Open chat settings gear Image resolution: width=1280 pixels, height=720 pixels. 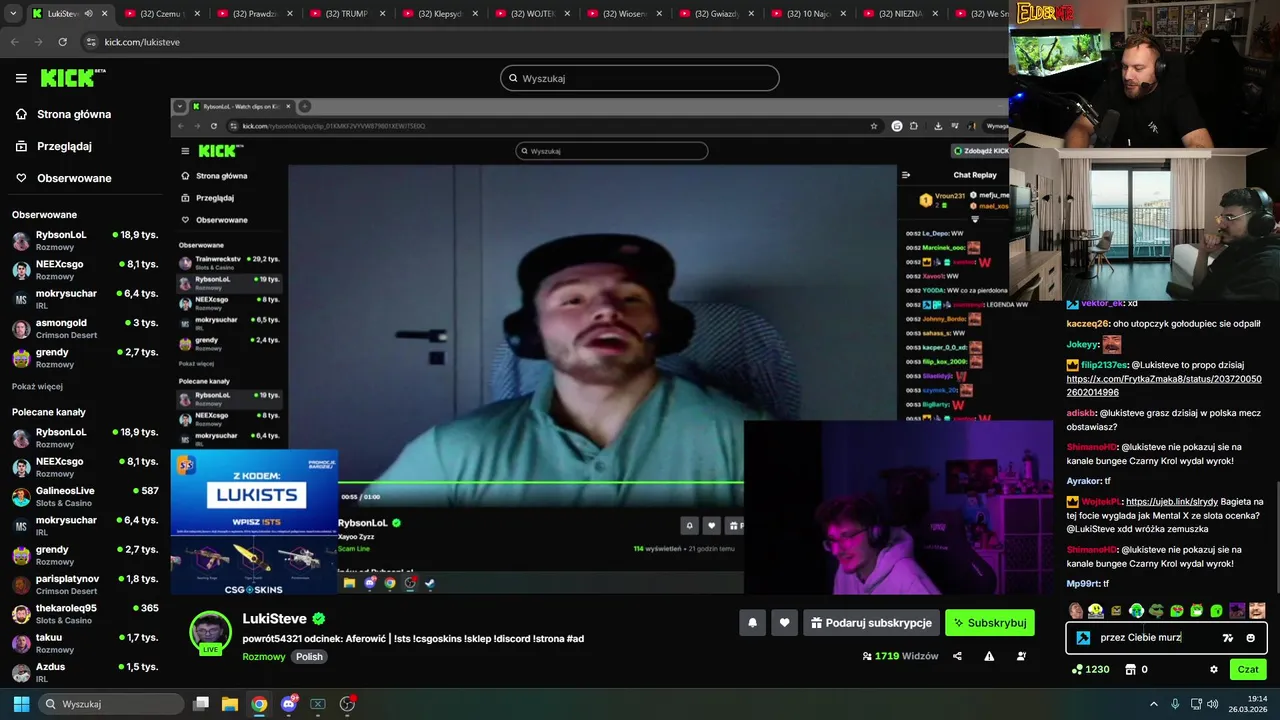point(1214,670)
